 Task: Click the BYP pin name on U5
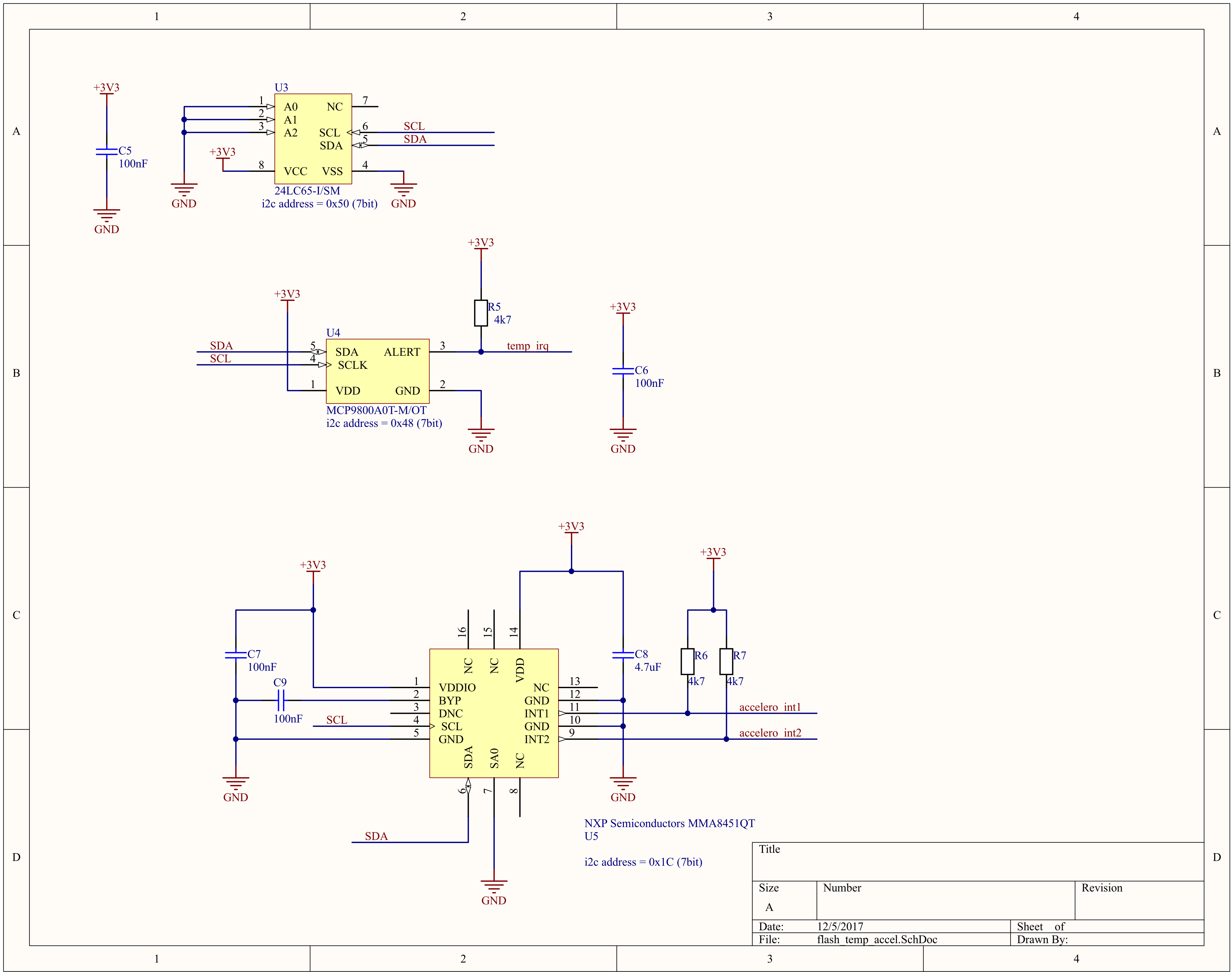(x=450, y=701)
